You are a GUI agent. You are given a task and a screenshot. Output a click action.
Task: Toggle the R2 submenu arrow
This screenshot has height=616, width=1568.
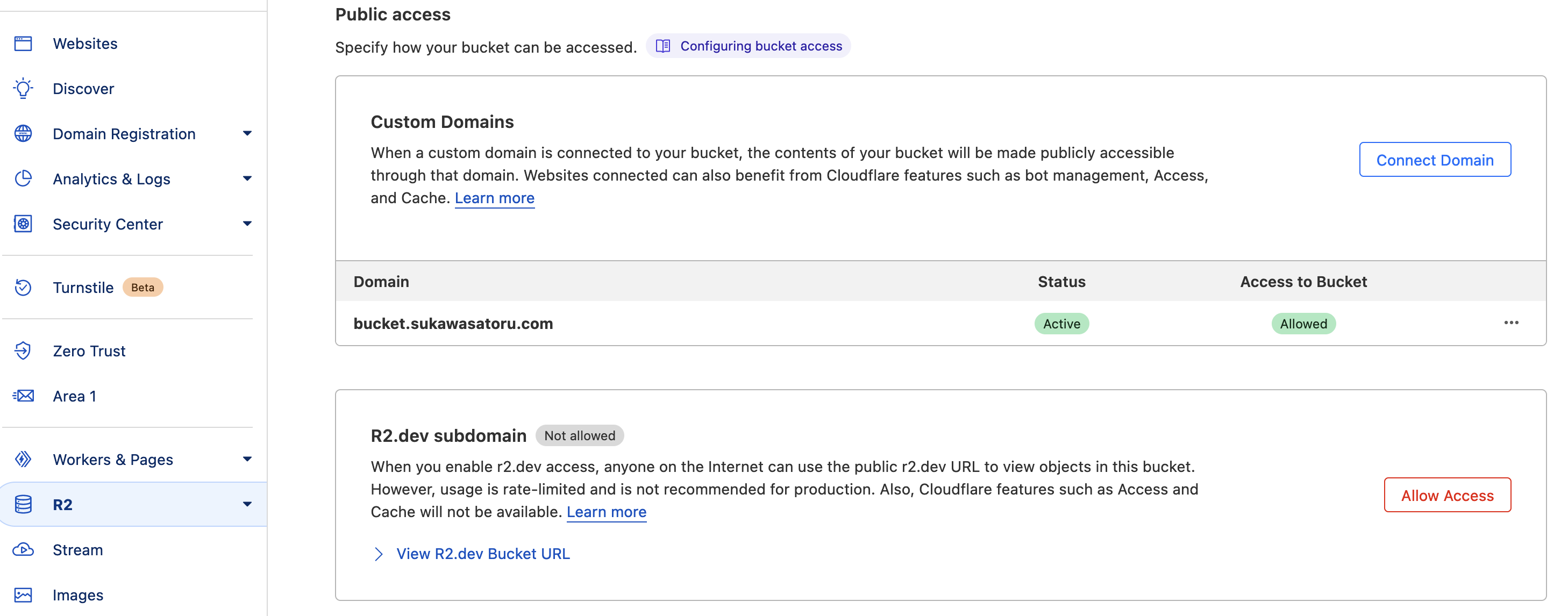click(247, 504)
